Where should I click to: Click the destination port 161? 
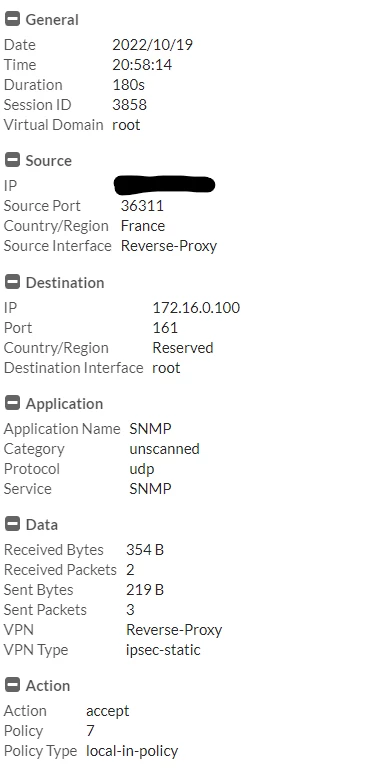pyautogui.click(x=165, y=328)
